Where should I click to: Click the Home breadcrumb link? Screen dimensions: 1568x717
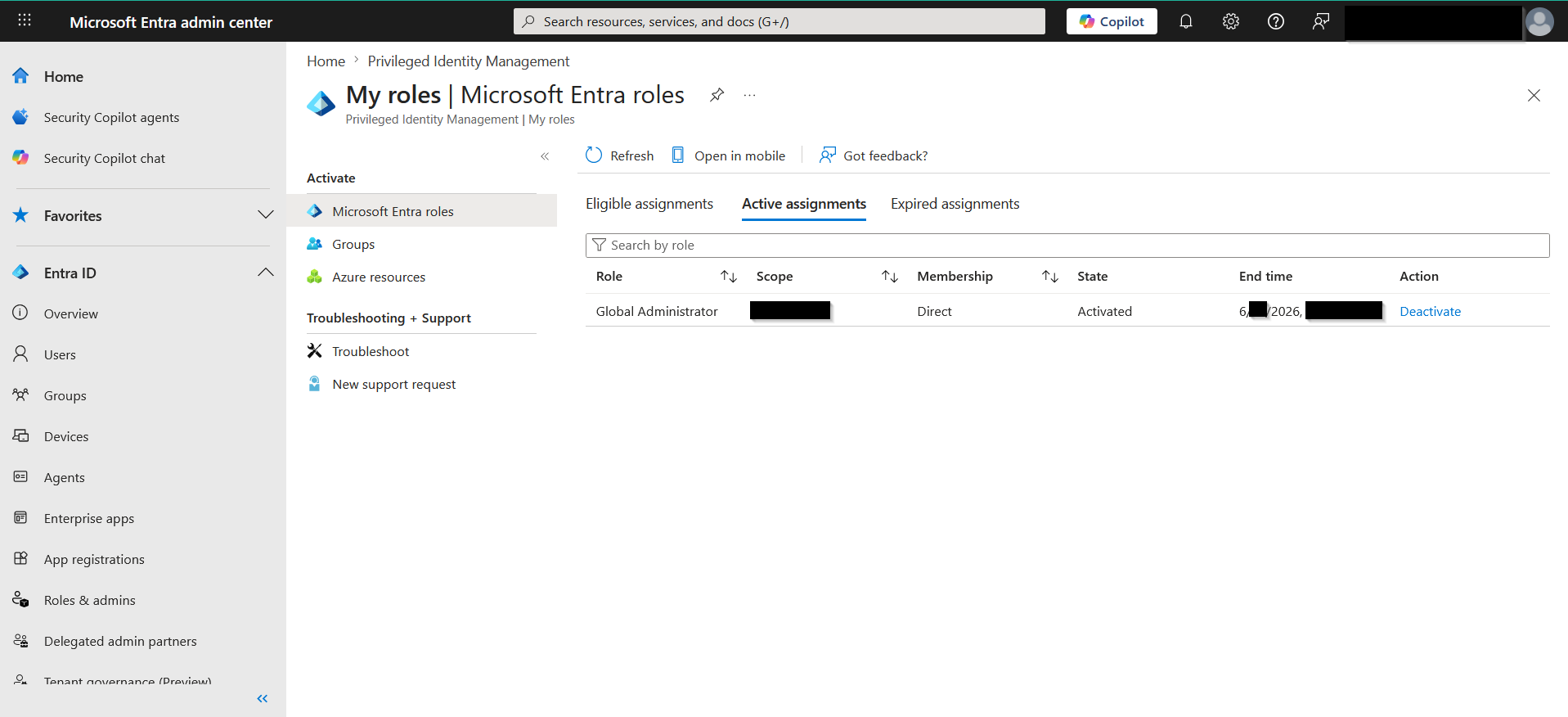(326, 61)
